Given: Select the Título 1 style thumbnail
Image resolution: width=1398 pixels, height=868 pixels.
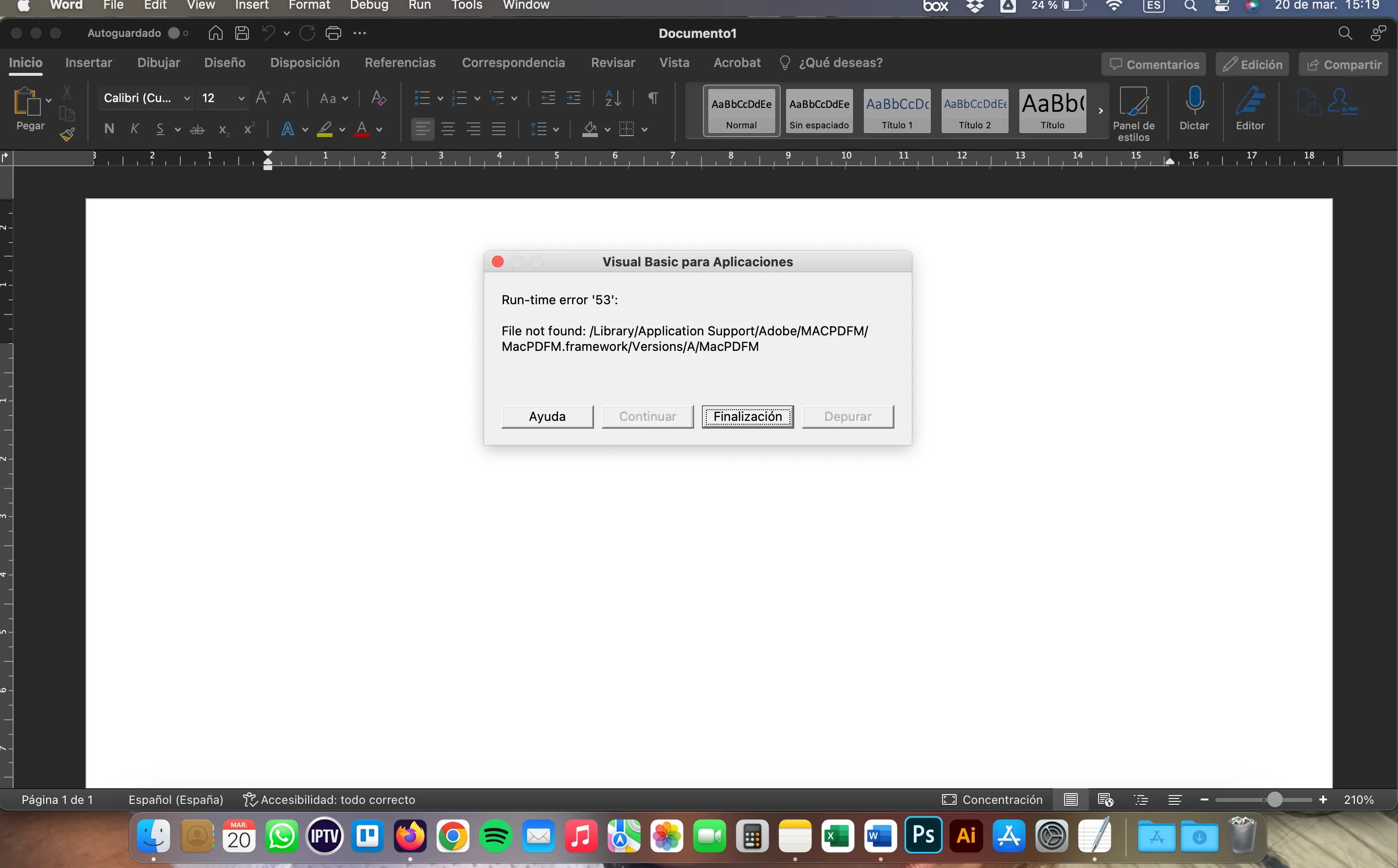Looking at the screenshot, I should 897,111.
